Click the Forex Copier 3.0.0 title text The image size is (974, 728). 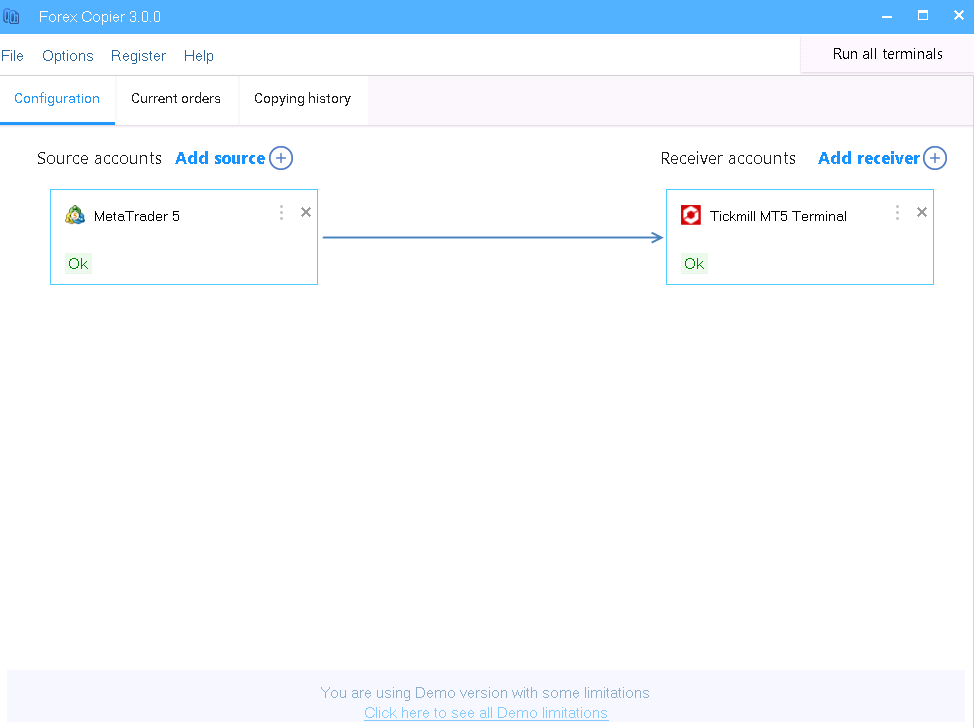(99, 17)
